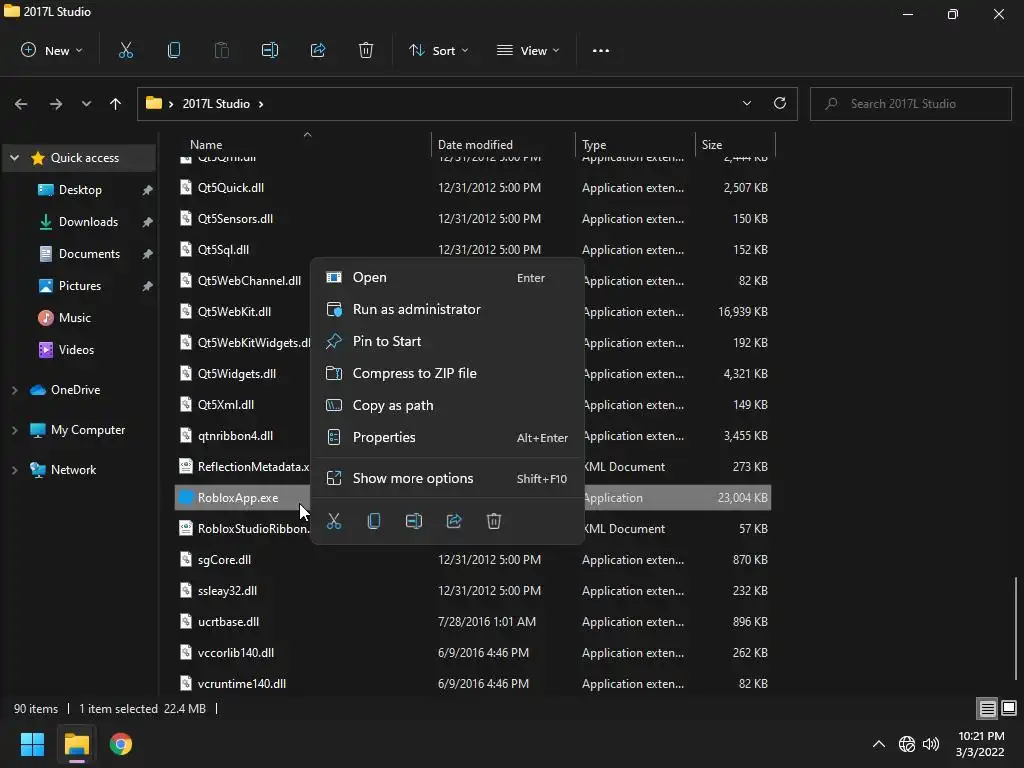The height and width of the screenshot is (768, 1024).
Task: Switch to the details view layout icon
Action: click(x=987, y=708)
